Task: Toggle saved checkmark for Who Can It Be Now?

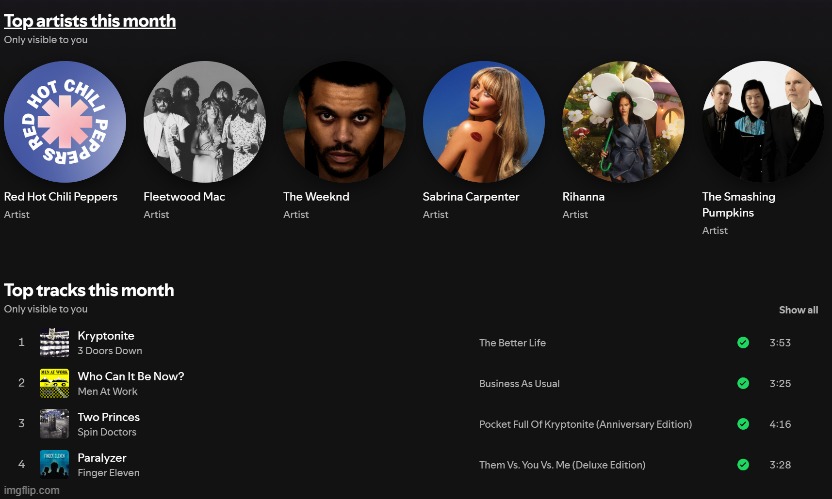Action: 743,383
